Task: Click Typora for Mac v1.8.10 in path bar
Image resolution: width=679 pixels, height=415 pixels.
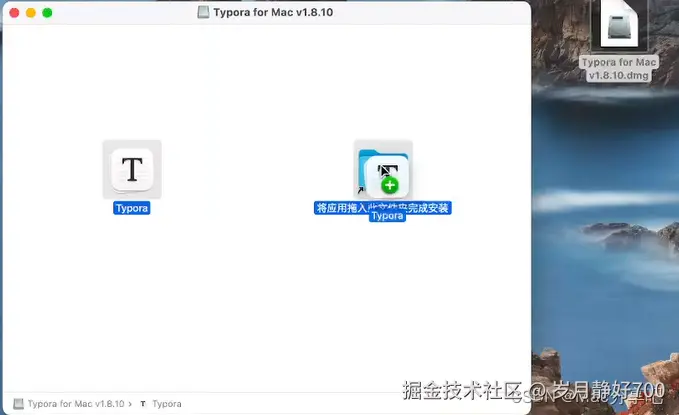Action: 76,404
